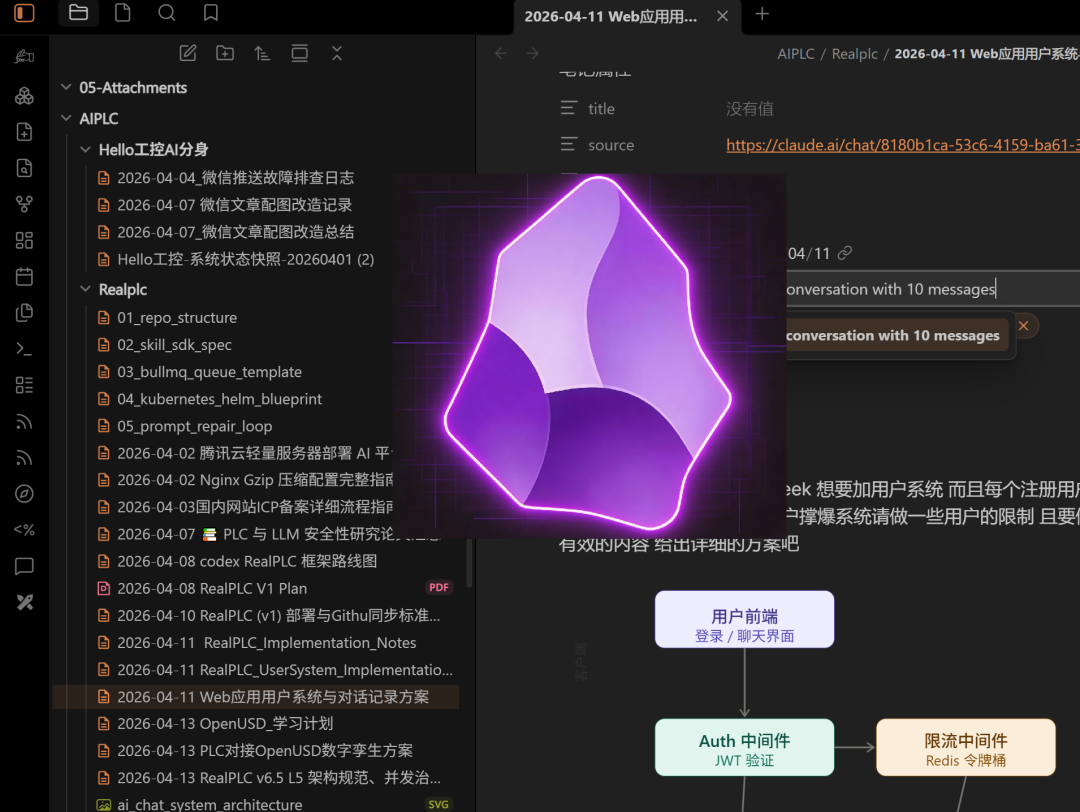Open 04_kubernetes_helm_blueprint note
Viewport: 1080px width, 812px height.
219,399
